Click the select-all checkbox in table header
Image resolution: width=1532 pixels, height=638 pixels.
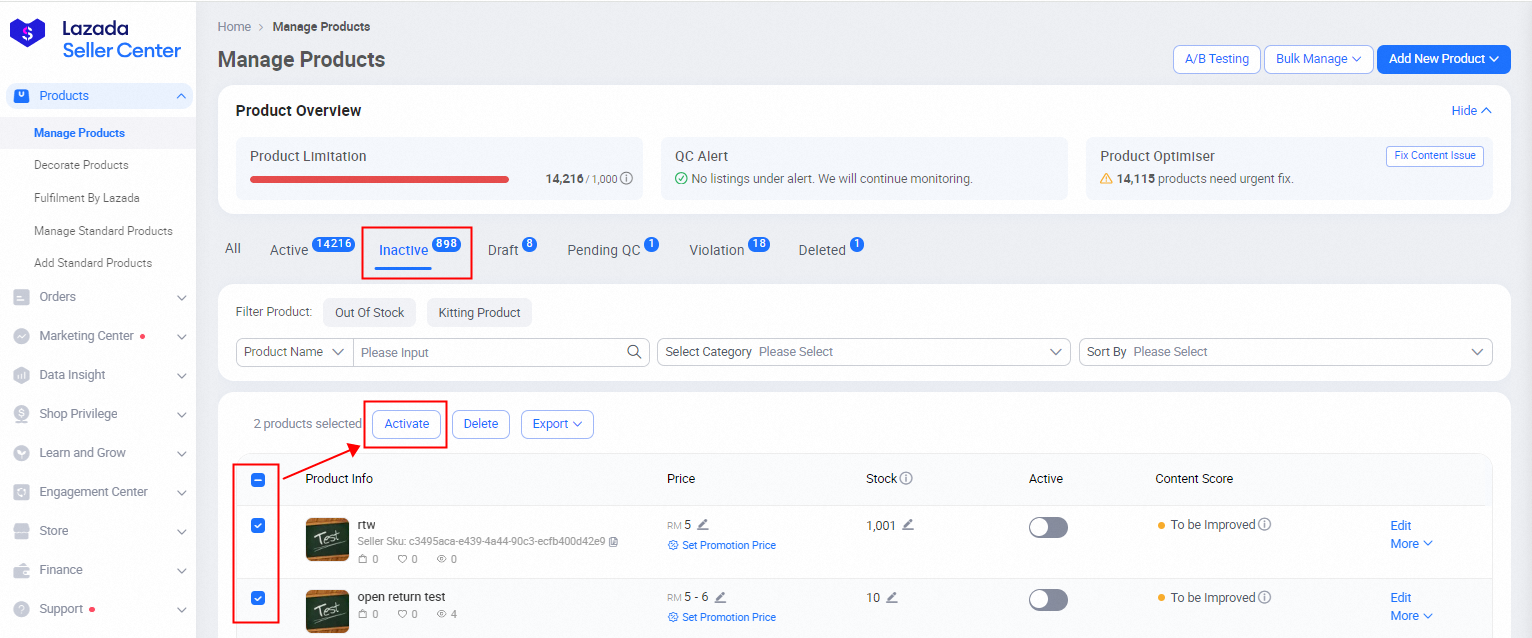(258, 479)
